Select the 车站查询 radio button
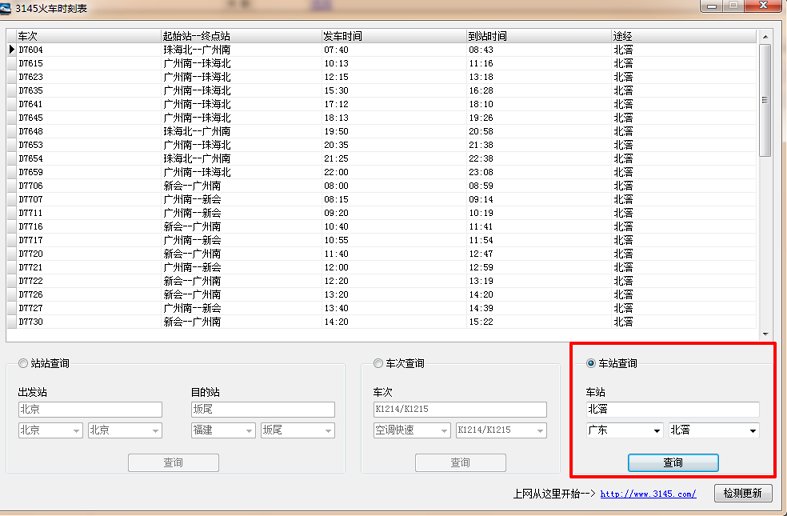This screenshot has width=787, height=516. tap(591, 363)
